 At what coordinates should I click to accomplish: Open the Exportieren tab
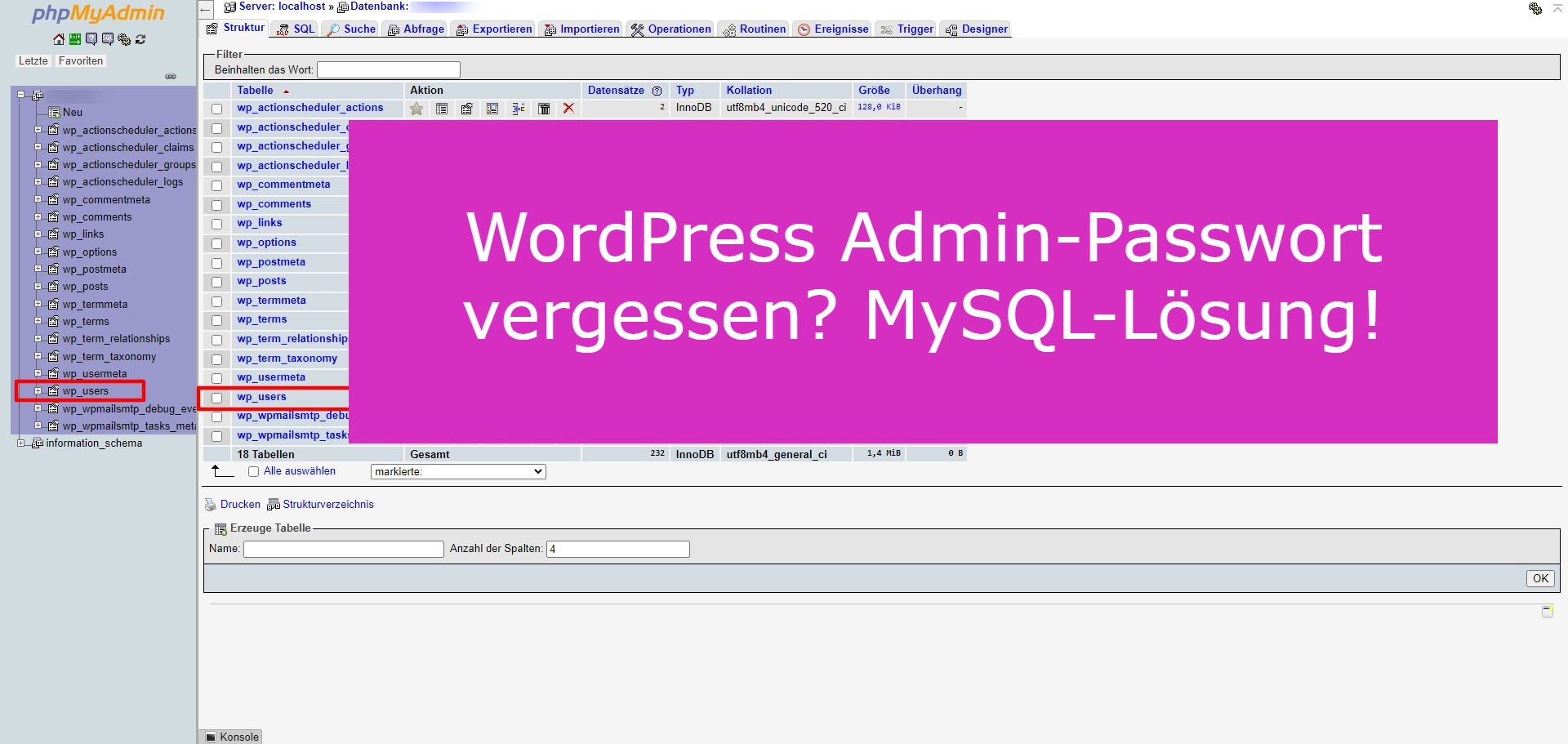493,29
